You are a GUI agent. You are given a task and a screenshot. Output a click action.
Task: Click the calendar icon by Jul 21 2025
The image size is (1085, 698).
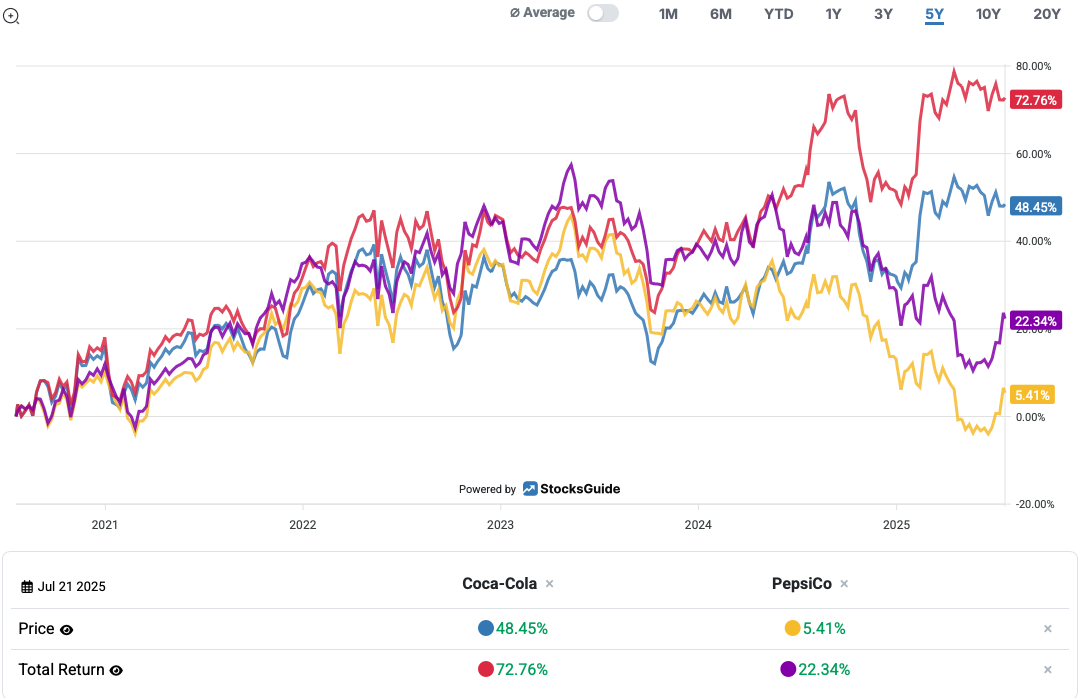pos(27,587)
